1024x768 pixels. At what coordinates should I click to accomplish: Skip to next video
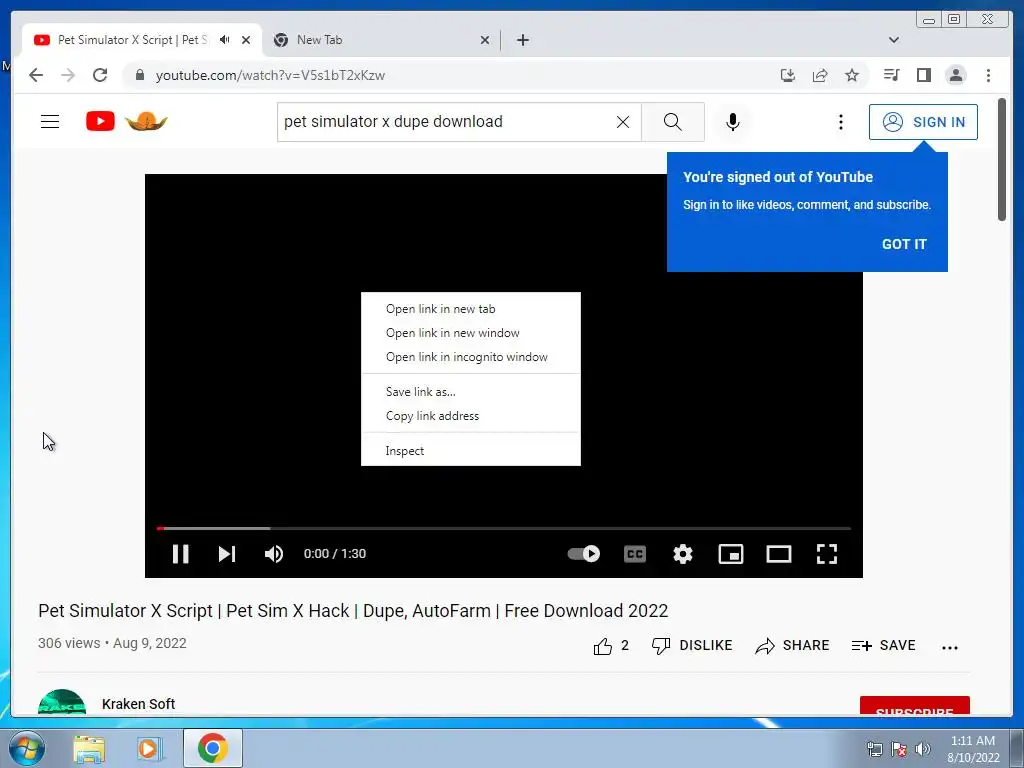point(227,554)
